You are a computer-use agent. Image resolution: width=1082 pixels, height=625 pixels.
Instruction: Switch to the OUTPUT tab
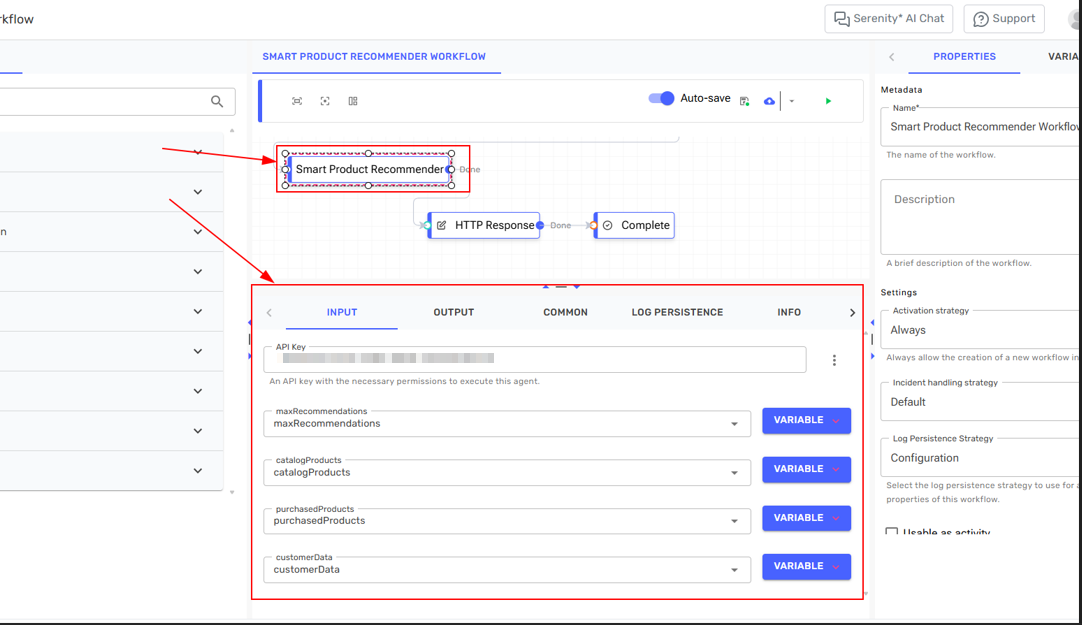tap(453, 312)
